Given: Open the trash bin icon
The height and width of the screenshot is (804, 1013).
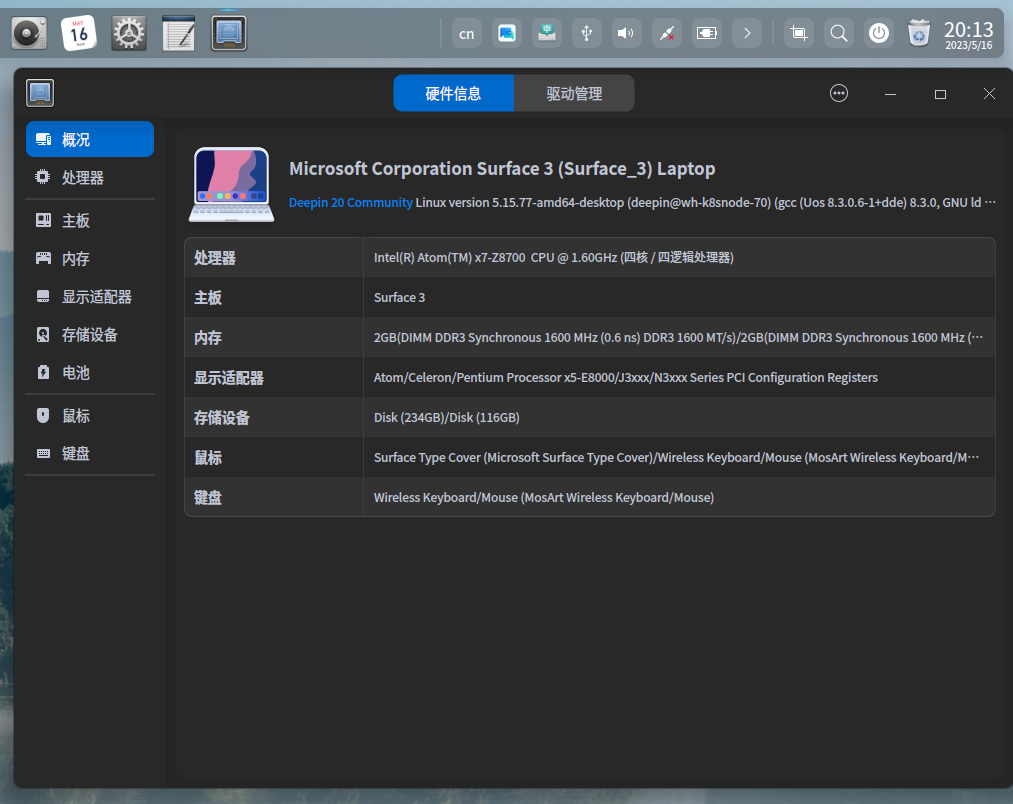Looking at the screenshot, I should 919,34.
